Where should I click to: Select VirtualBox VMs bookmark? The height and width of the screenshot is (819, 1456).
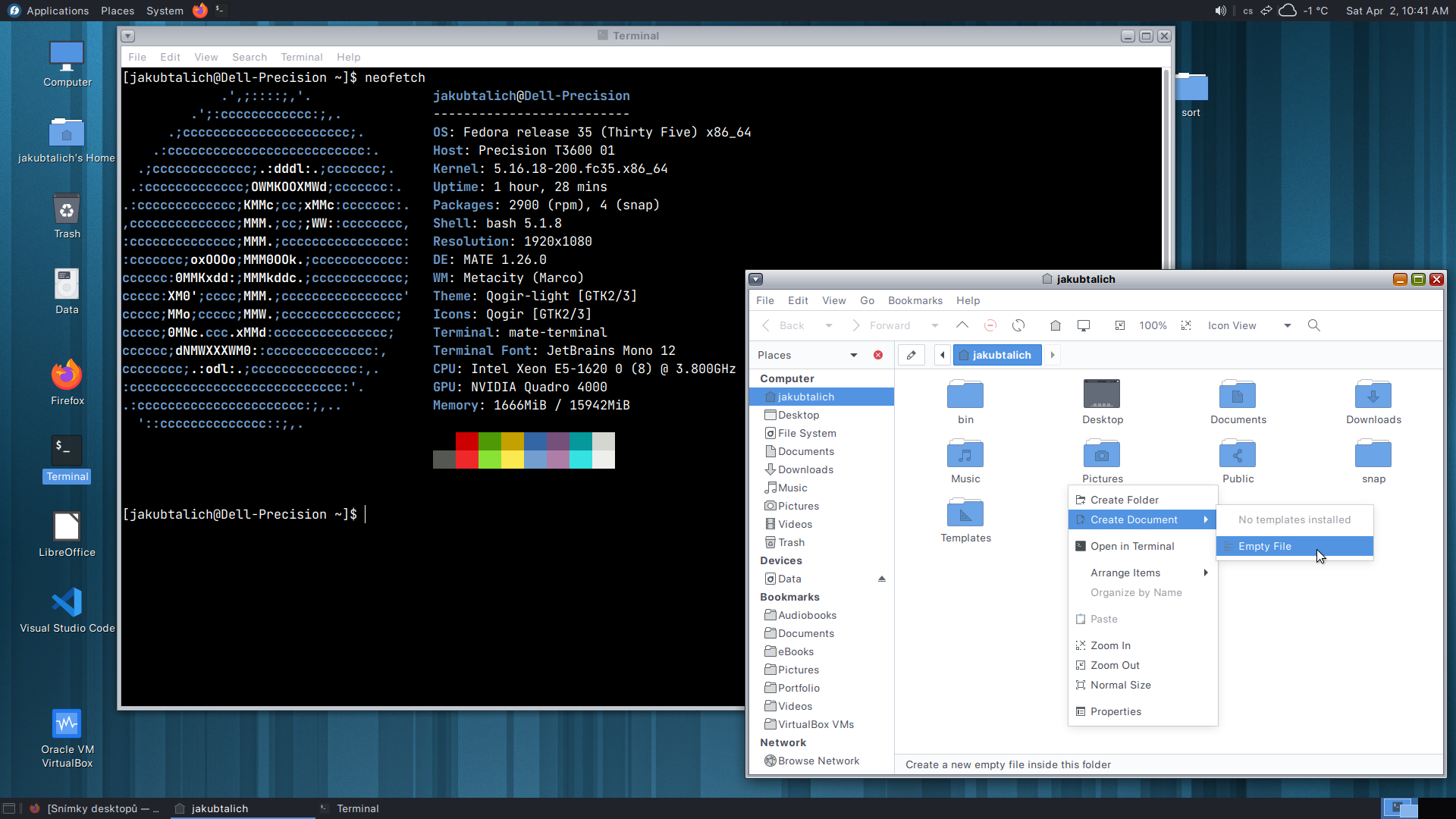coord(821,724)
